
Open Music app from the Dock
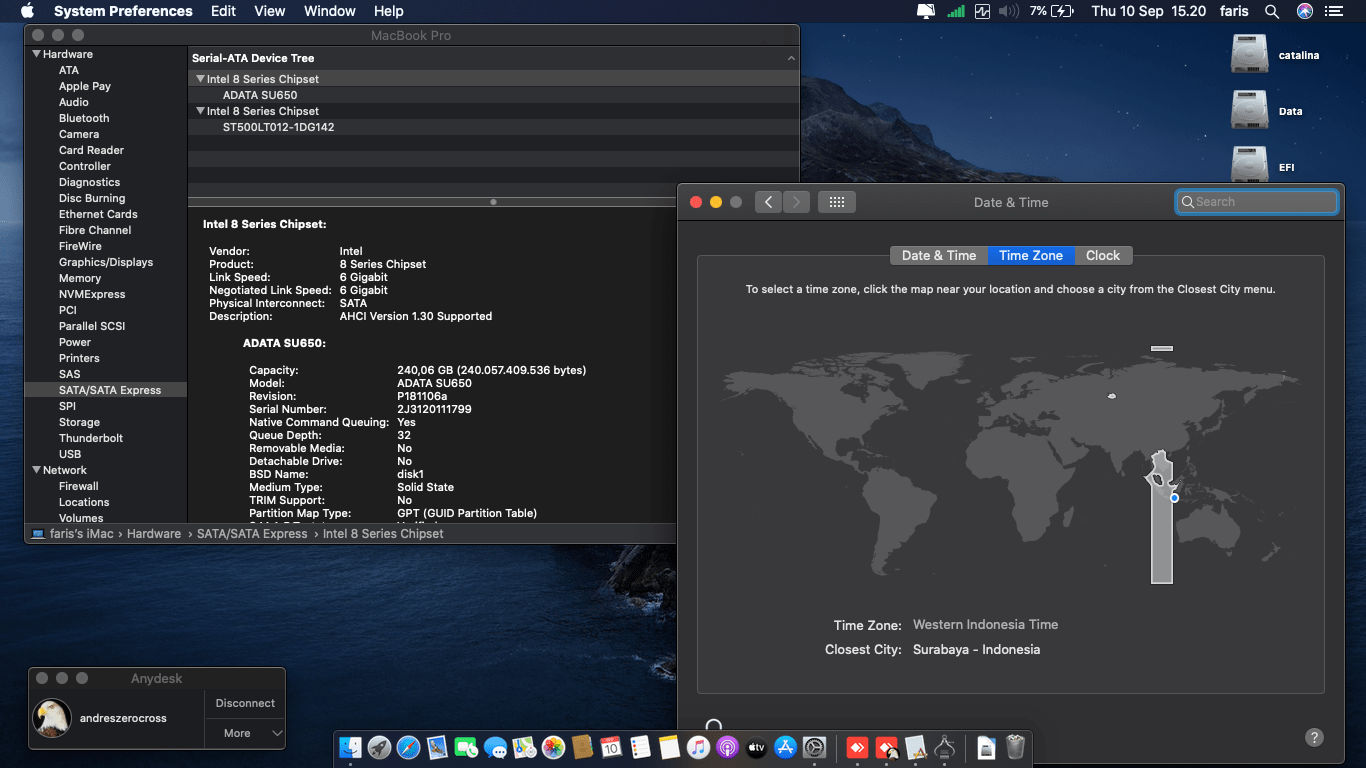pyautogui.click(x=698, y=747)
